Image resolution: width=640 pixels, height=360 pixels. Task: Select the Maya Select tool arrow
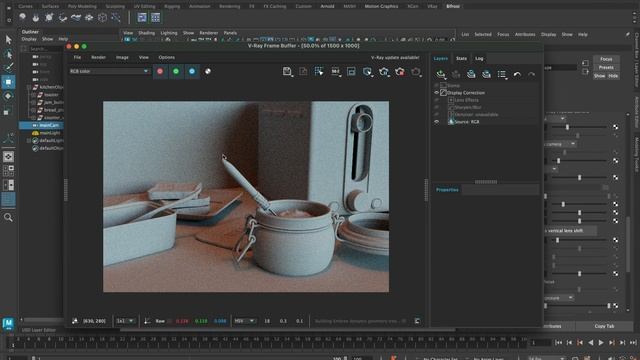8,40
